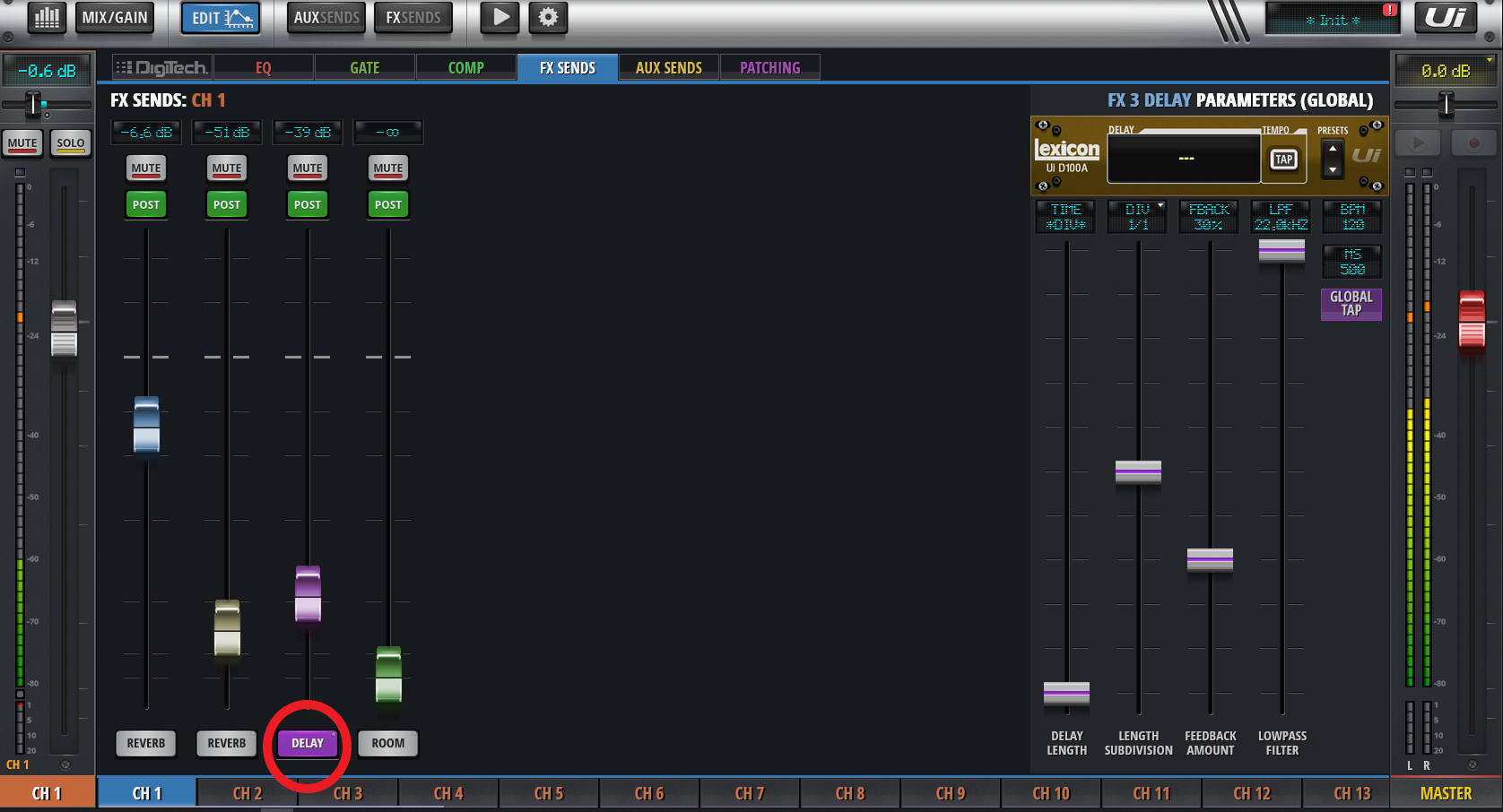Screen dimensions: 1503x812
Task: Open the meters view icon
Action: [47, 17]
